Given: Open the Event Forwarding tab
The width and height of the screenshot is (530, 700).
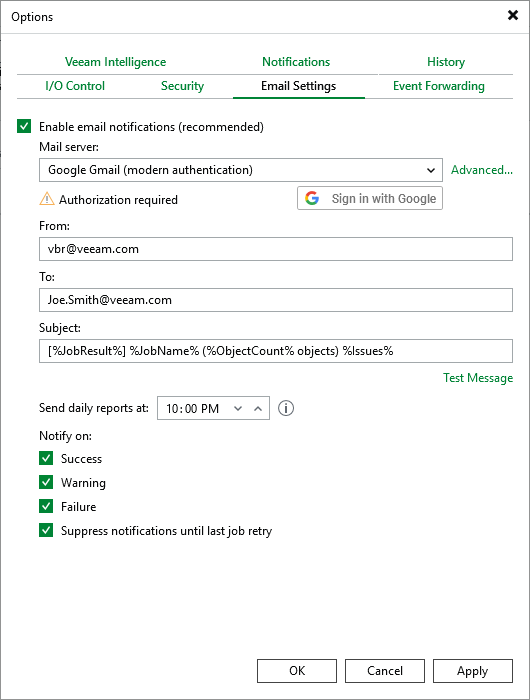Looking at the screenshot, I should pos(439,86).
